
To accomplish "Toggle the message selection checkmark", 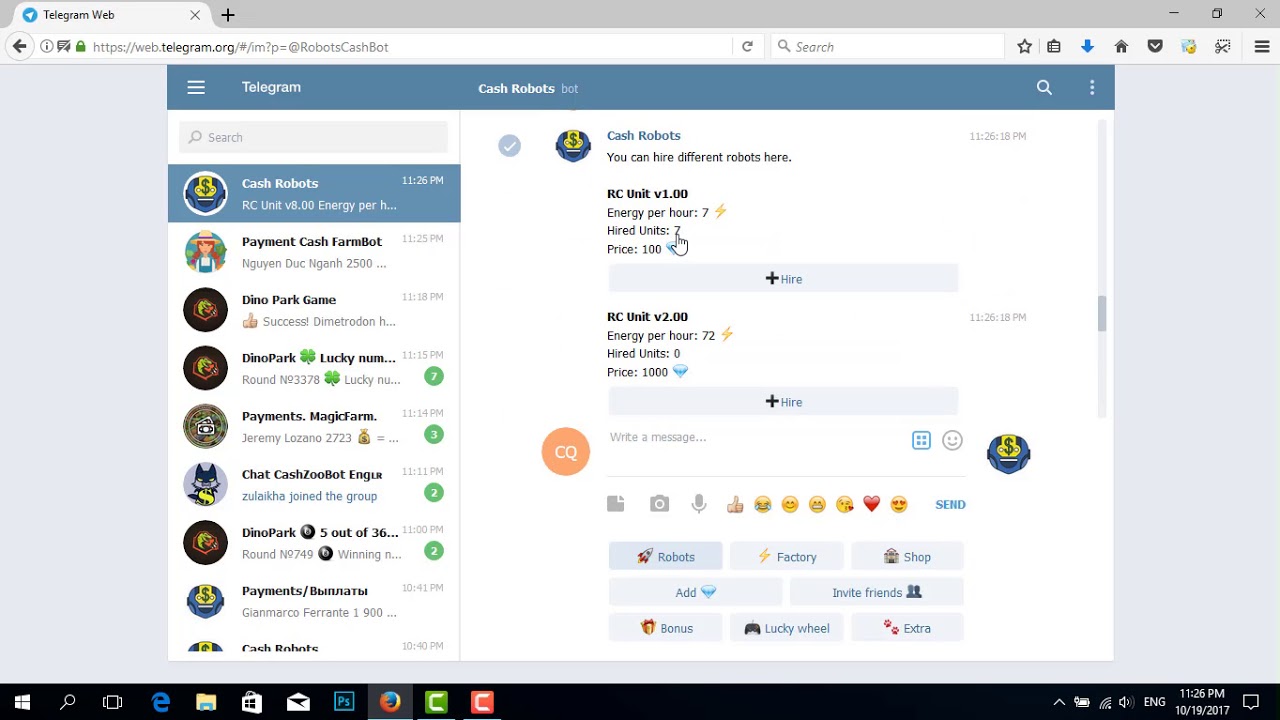I will 509,146.
